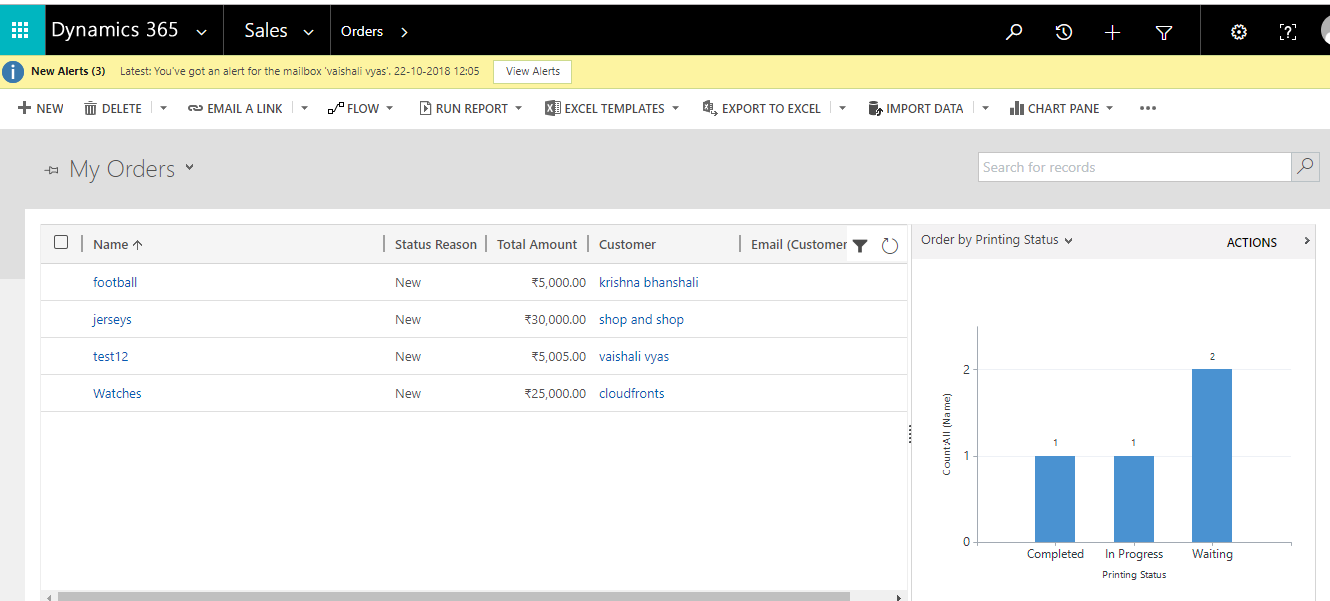This screenshot has height=601, width=1330.
Task: Click the Completed bar in chart
Action: [1055, 499]
